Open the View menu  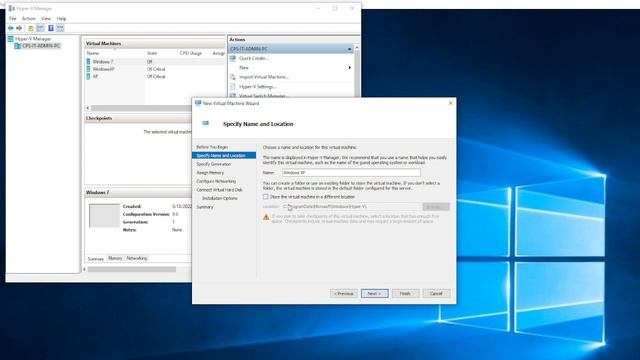46,19
